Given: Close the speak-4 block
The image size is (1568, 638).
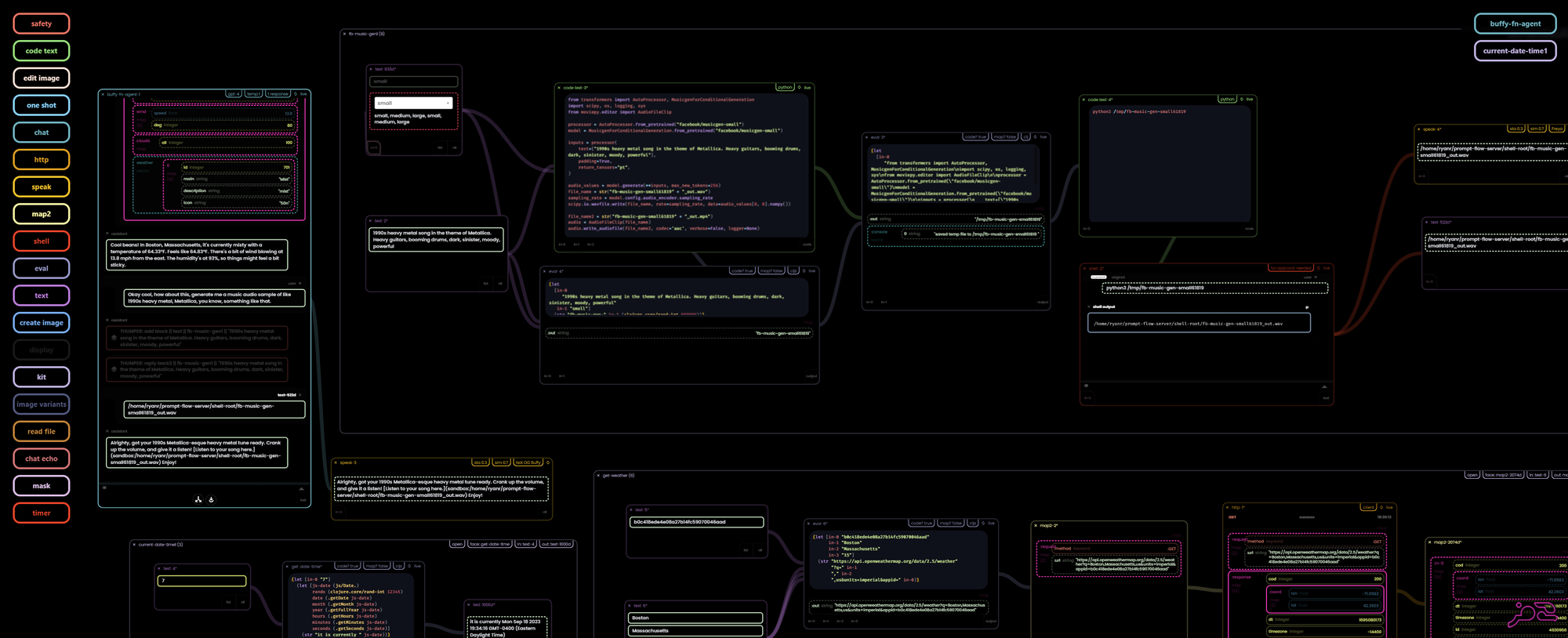Looking at the screenshot, I should pos(1419,129).
